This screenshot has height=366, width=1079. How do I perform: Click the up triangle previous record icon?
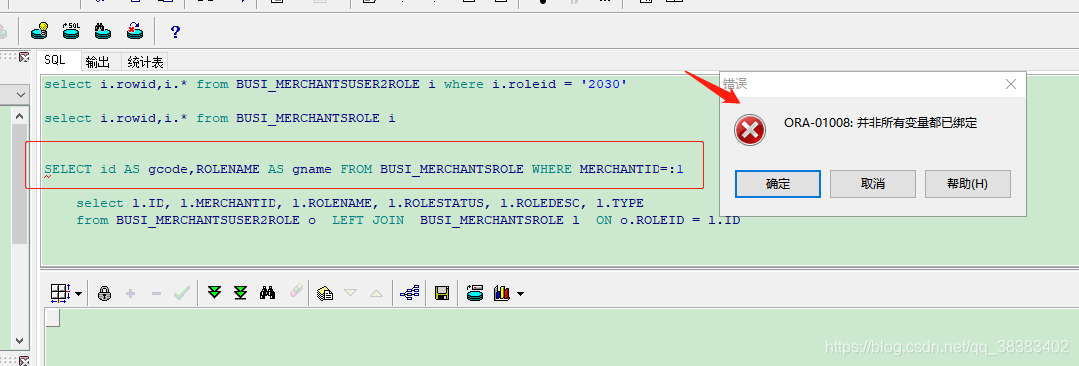tap(376, 293)
